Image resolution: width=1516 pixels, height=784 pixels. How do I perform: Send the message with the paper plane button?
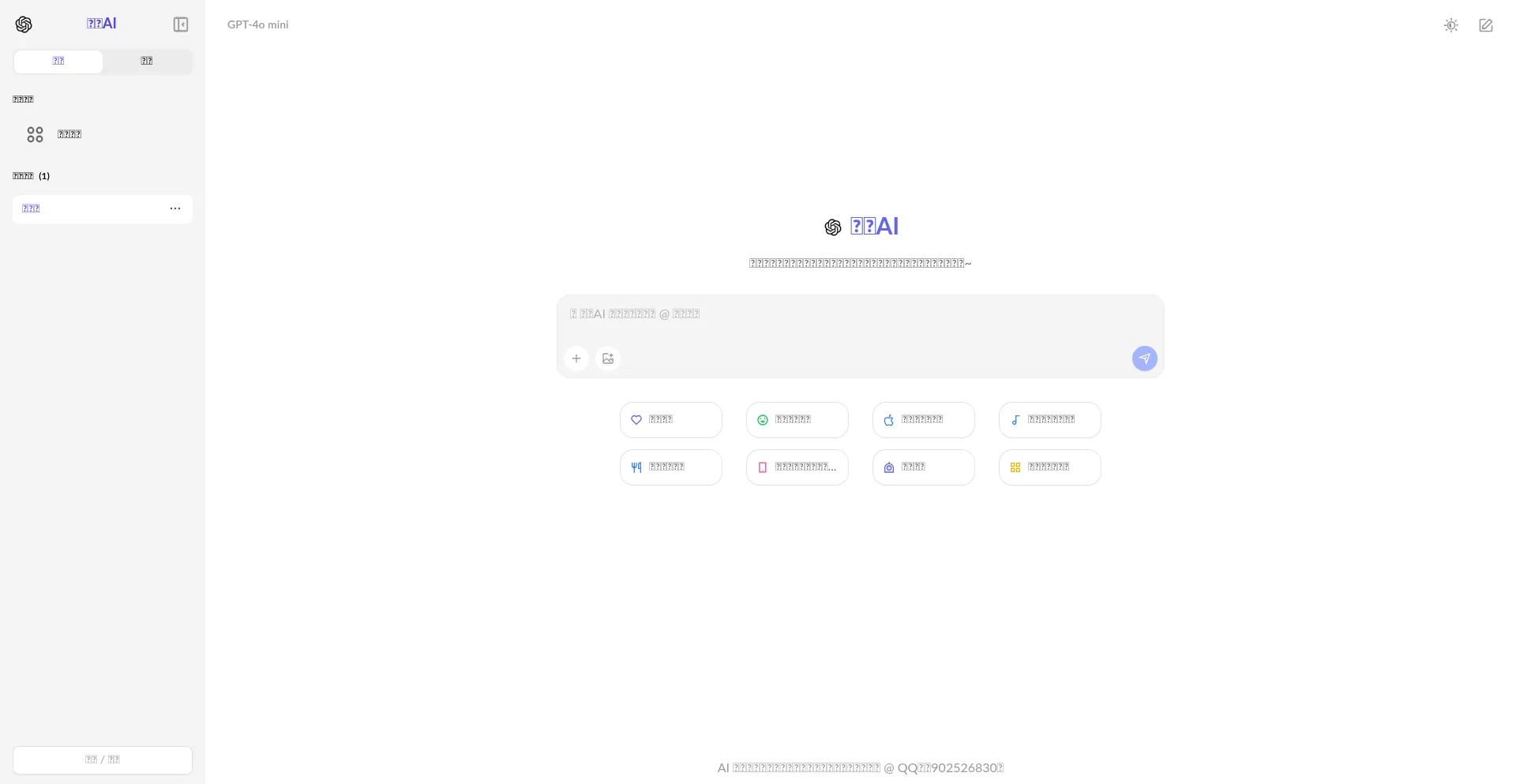(1144, 358)
